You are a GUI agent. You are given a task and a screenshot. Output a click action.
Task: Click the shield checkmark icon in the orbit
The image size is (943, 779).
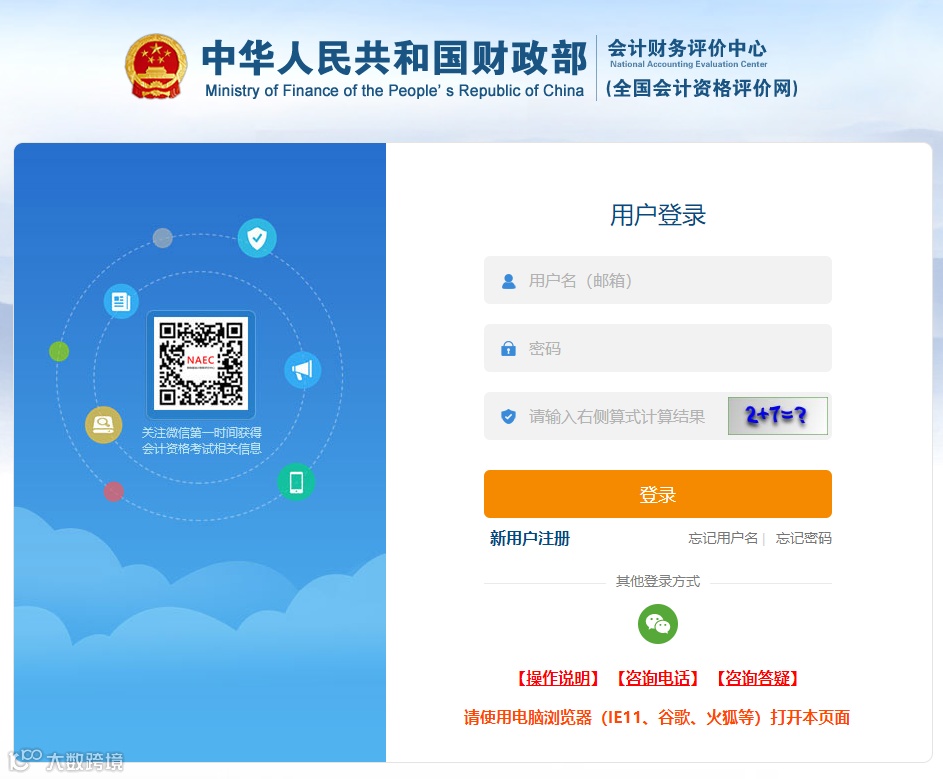pyautogui.click(x=257, y=238)
